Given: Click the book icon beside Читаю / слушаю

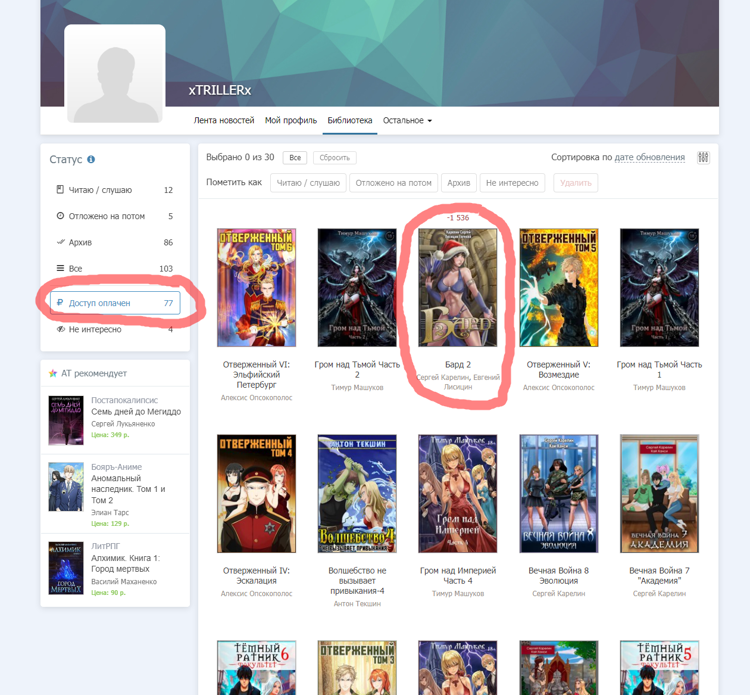Looking at the screenshot, I should click(x=60, y=190).
